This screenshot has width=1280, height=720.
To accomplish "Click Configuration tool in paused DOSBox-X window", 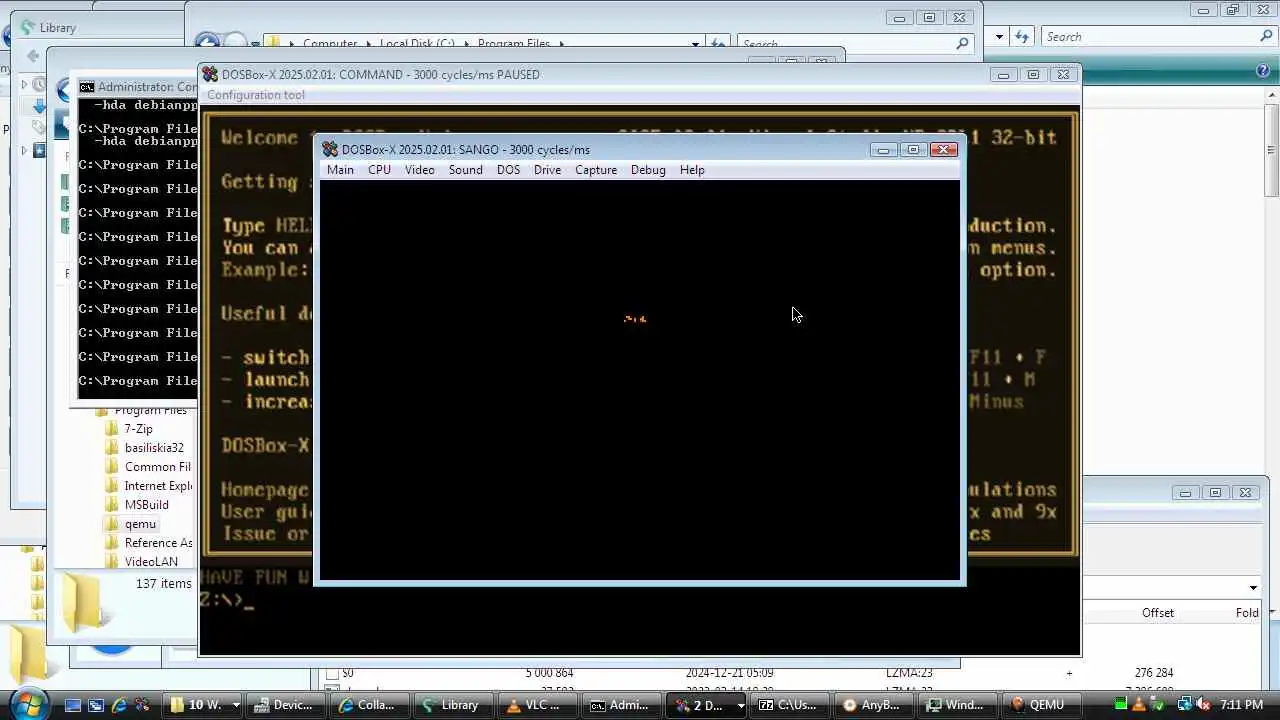I will [x=256, y=95].
